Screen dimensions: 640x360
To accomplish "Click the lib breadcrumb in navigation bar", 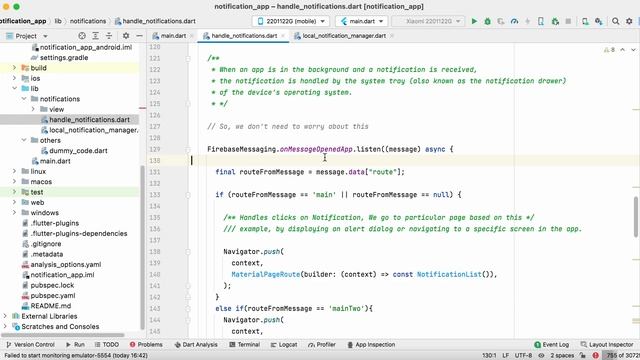I will click(x=58, y=21).
